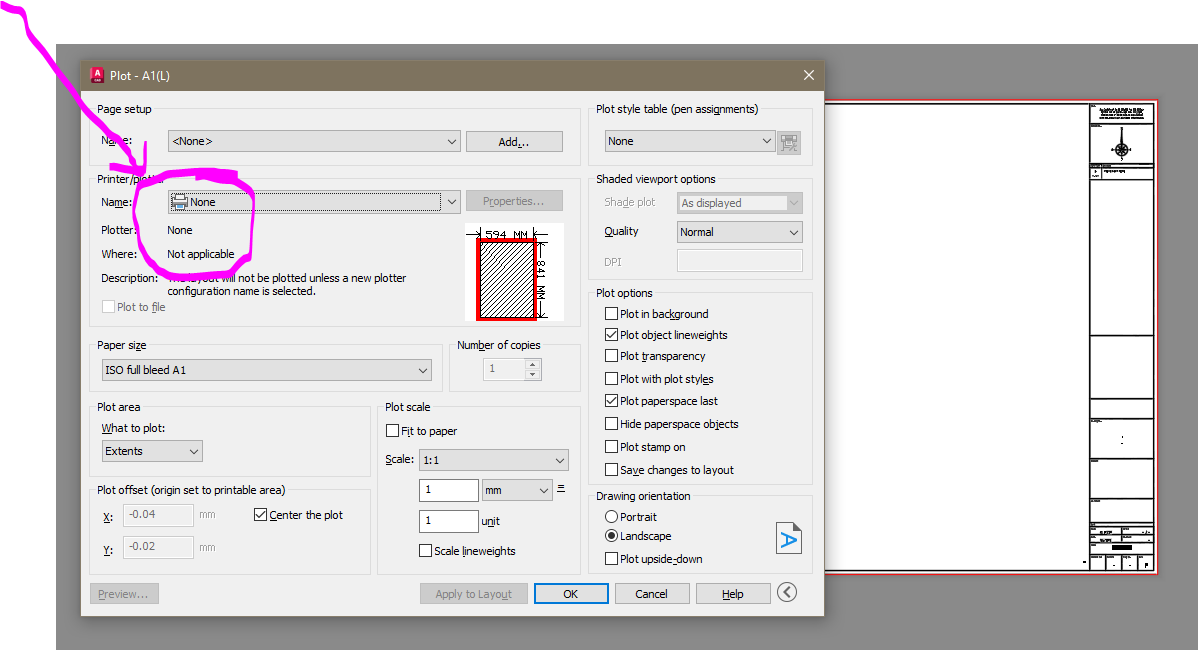The image size is (1198, 650).
Task: Click the X plot offset input field
Action: (158, 514)
